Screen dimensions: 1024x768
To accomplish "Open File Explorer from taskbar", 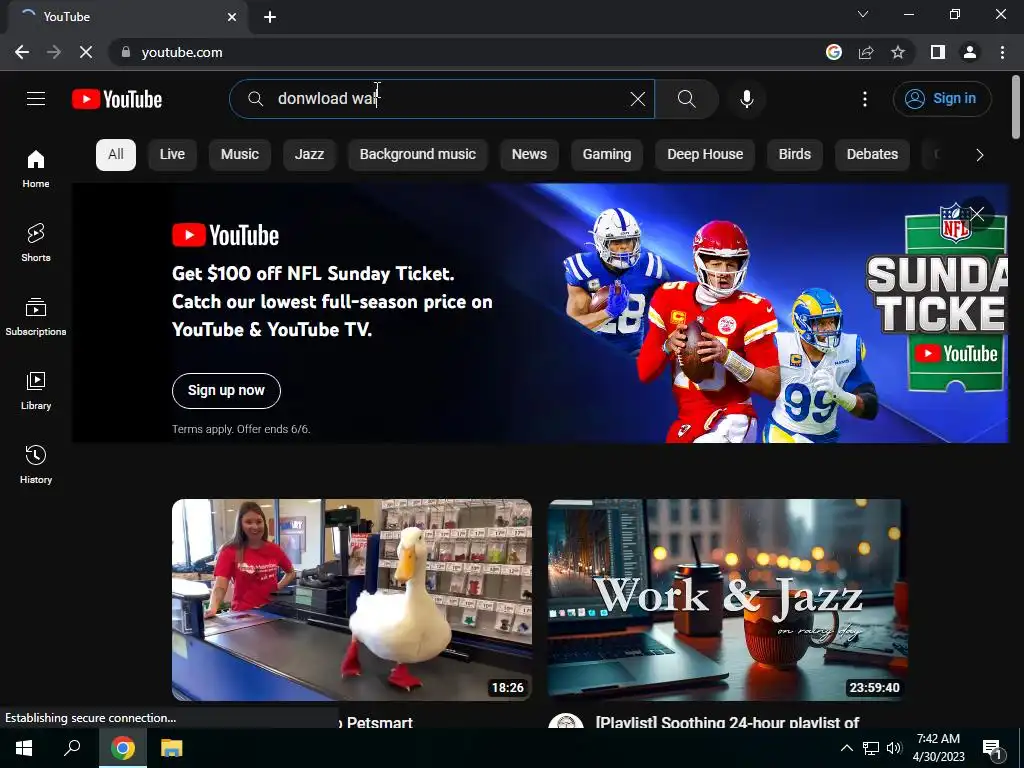I will 172,748.
